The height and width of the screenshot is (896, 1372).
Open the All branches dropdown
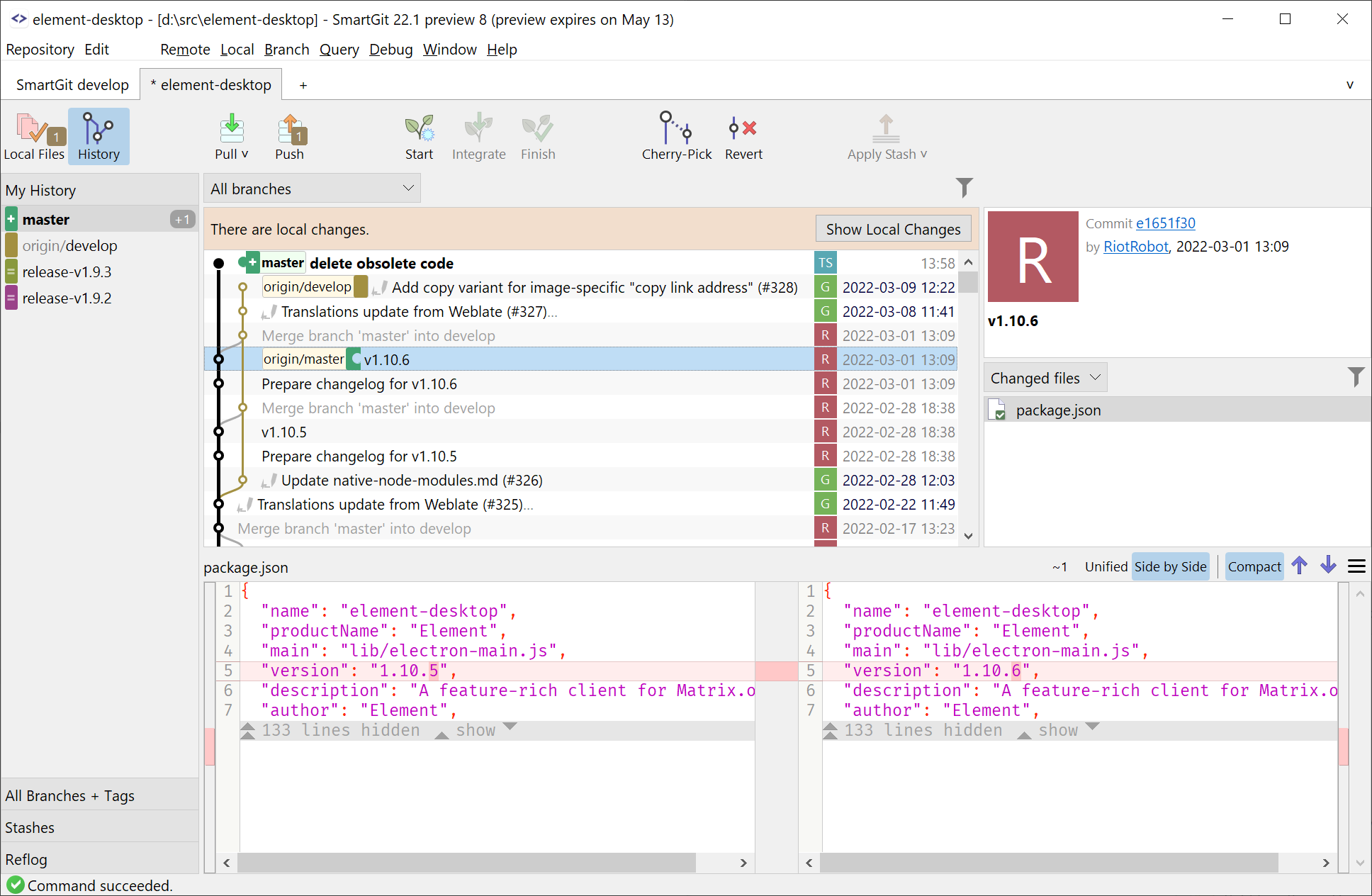[x=312, y=188]
